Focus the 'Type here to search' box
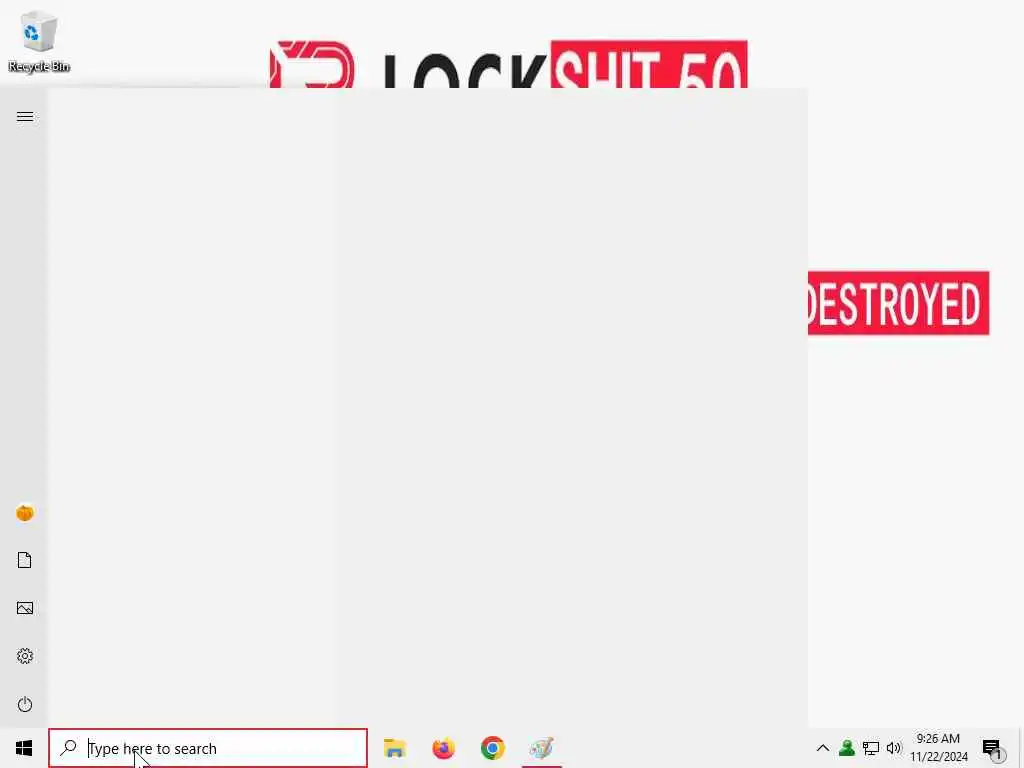 tap(208, 748)
